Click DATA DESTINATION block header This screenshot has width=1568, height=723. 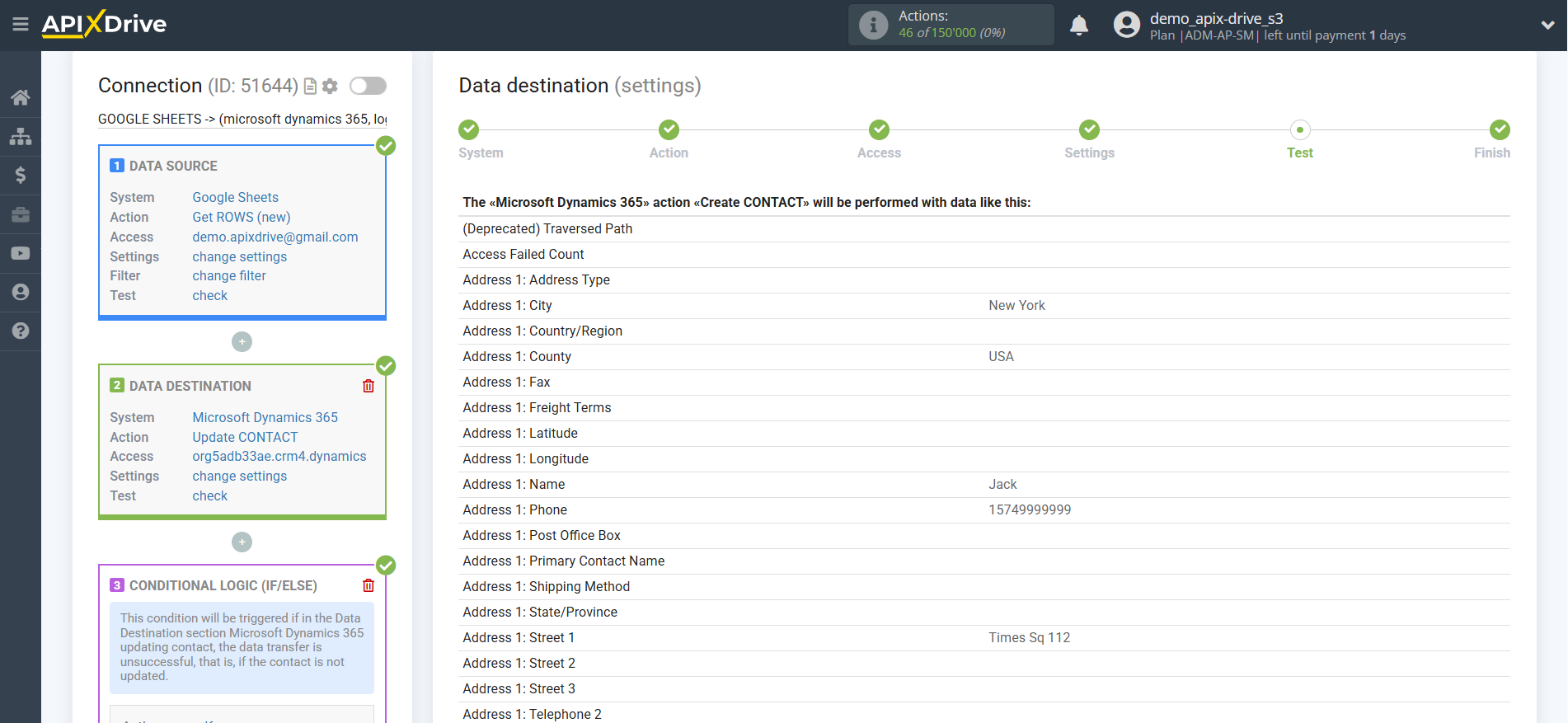(x=190, y=386)
